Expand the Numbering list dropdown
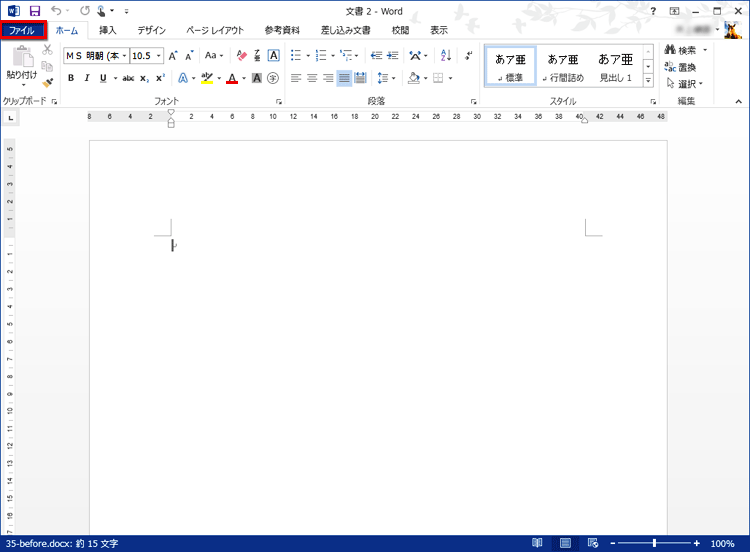Image resolution: width=750 pixels, height=552 pixels. (333, 56)
